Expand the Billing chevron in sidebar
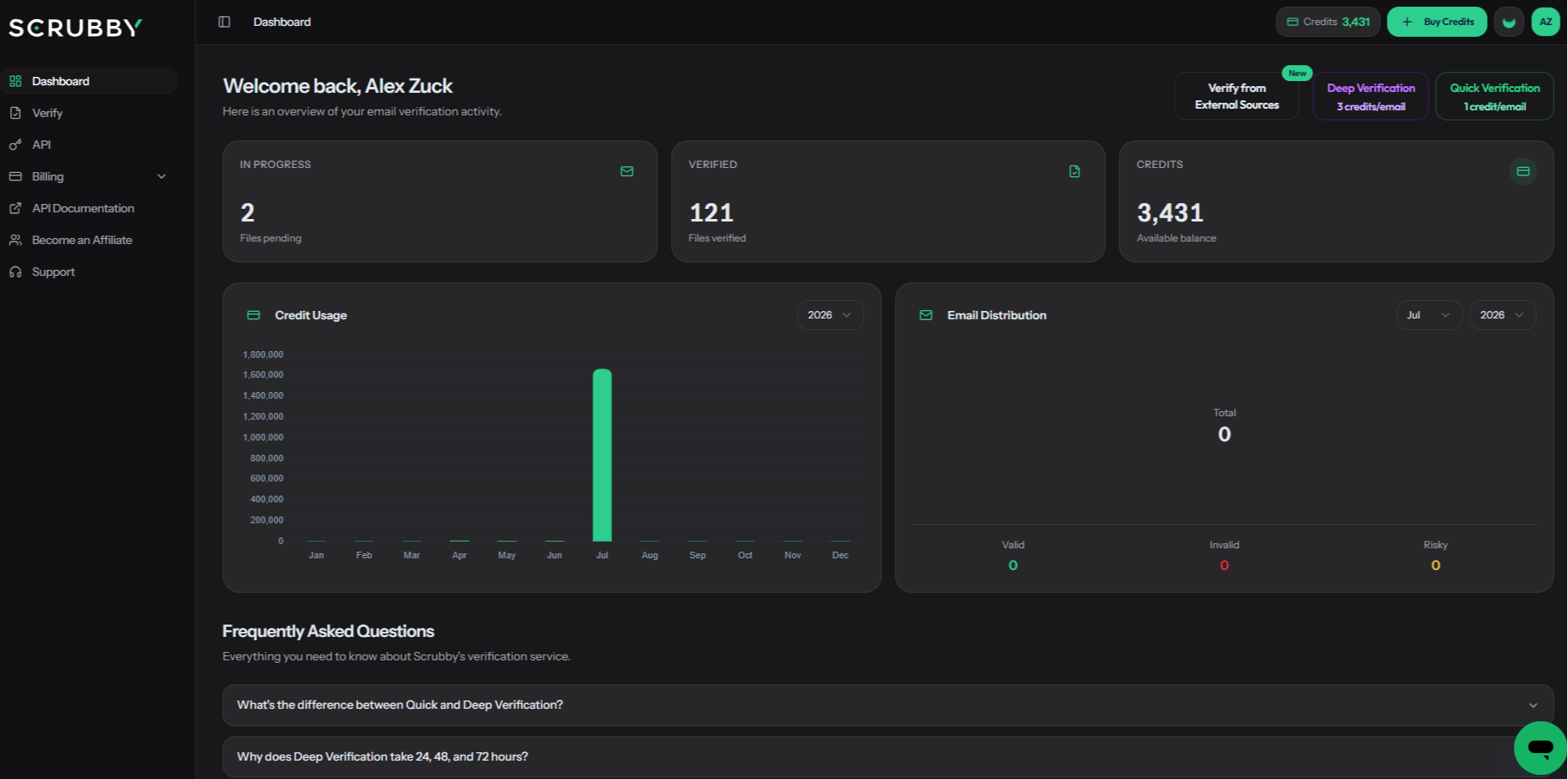Screen dimensions: 1568x779 [162, 176]
